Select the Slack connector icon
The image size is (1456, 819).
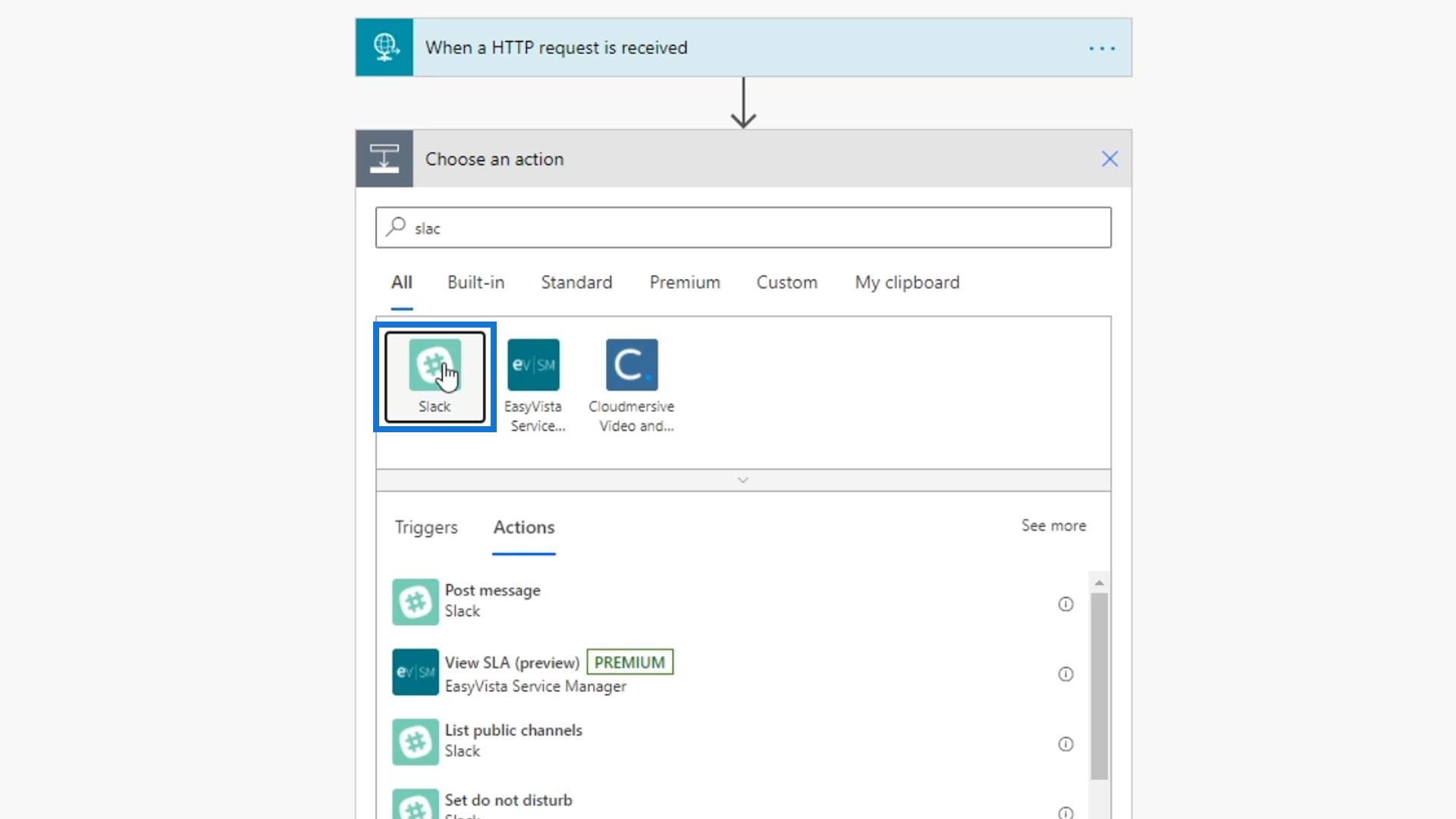(x=435, y=366)
